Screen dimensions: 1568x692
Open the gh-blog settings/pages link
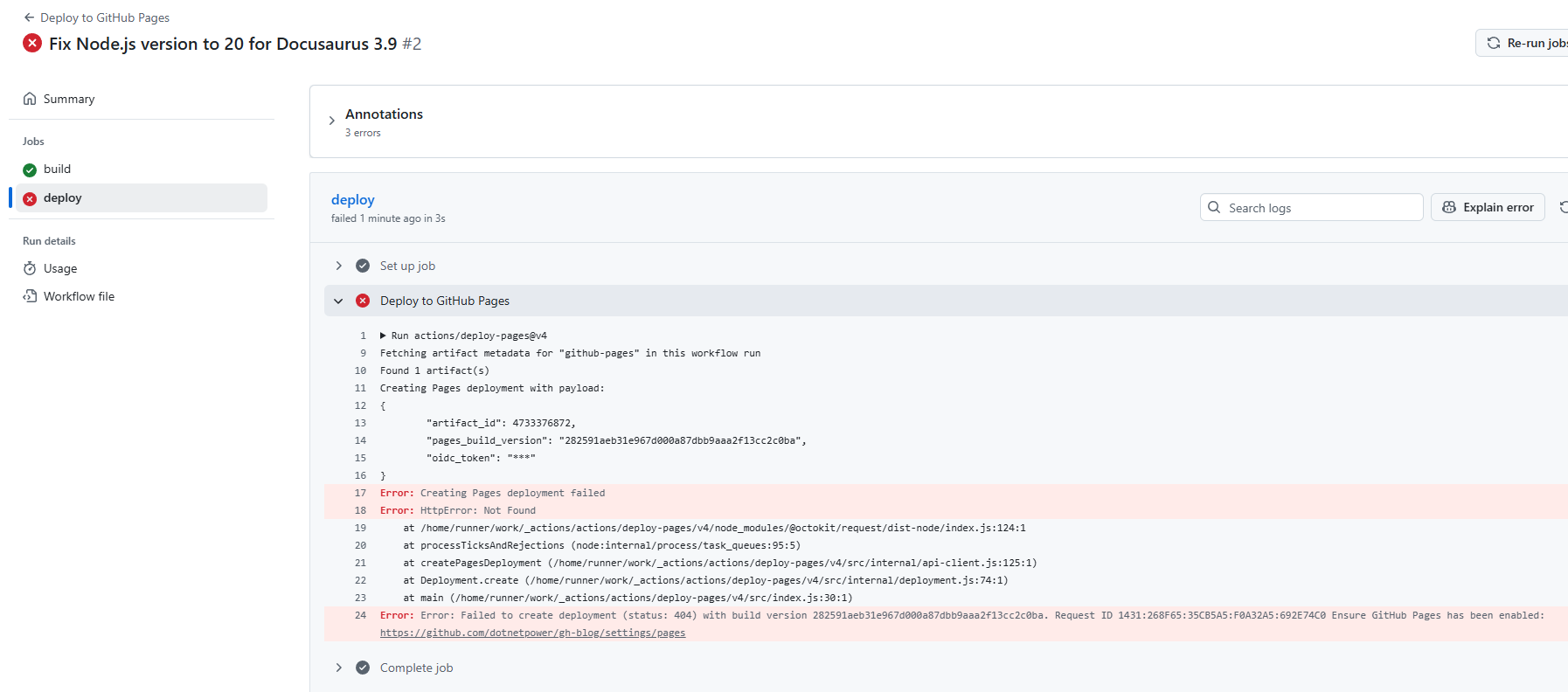click(532, 633)
